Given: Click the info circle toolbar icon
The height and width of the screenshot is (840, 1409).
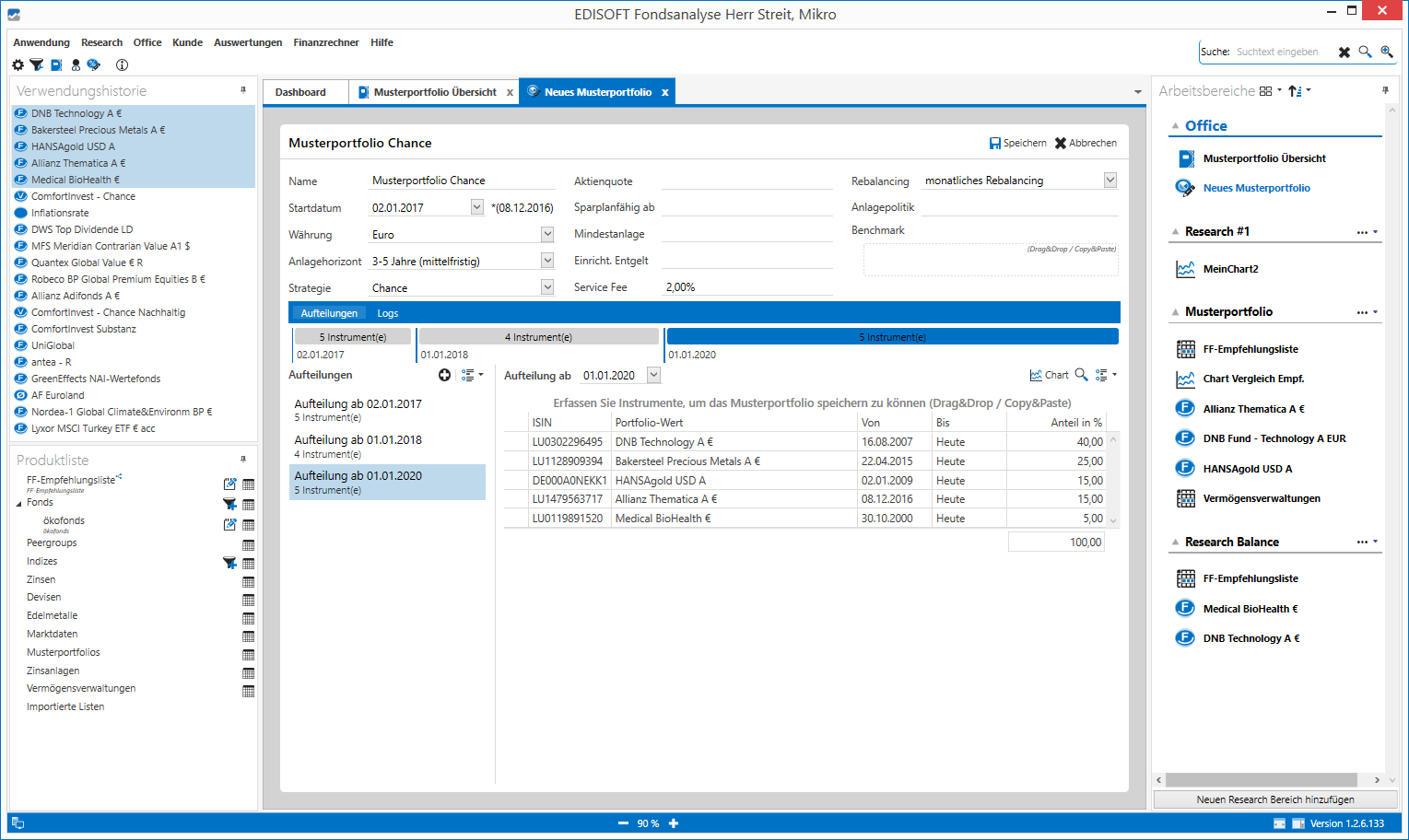Looking at the screenshot, I should (x=122, y=65).
